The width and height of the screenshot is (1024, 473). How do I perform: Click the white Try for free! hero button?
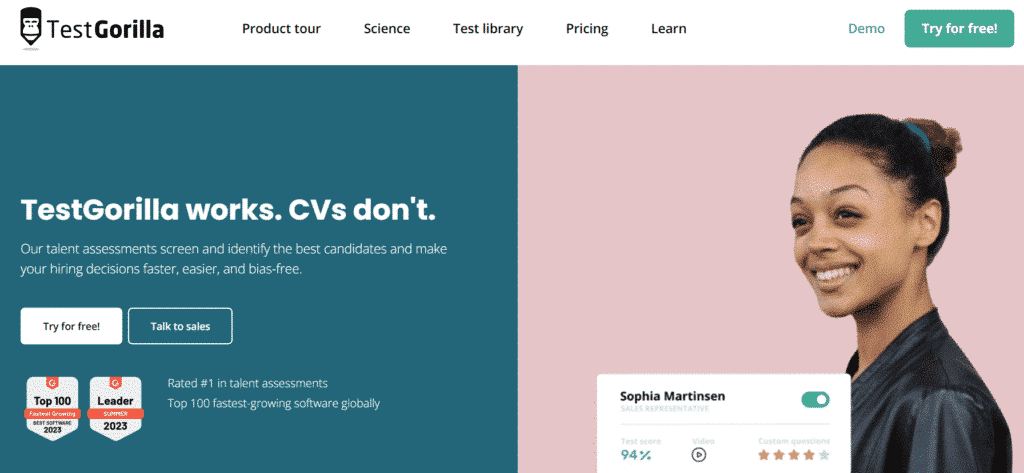click(x=71, y=326)
